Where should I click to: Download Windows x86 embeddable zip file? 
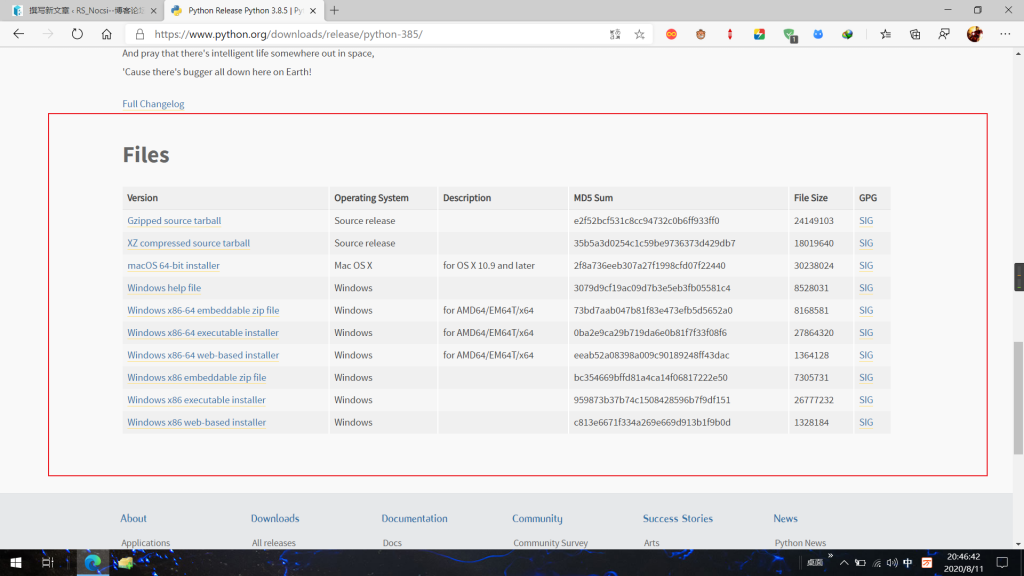(x=197, y=377)
